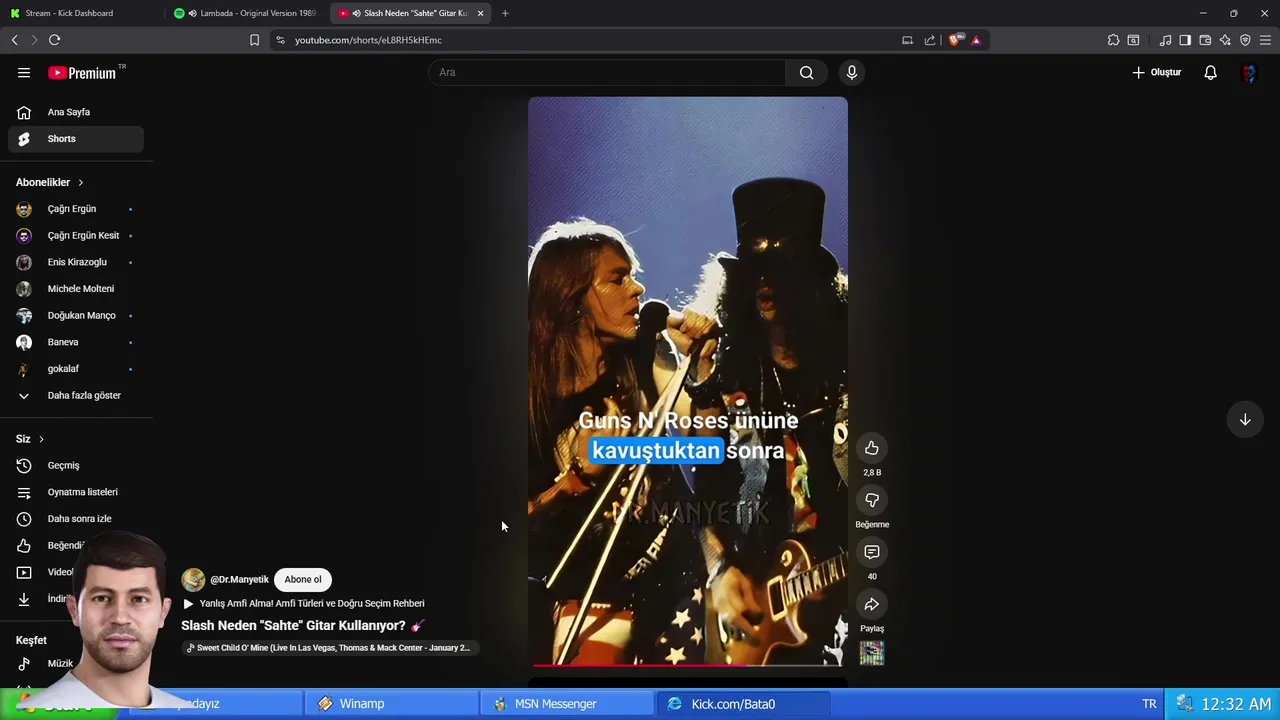Open Daha sonra izle list

76,519
